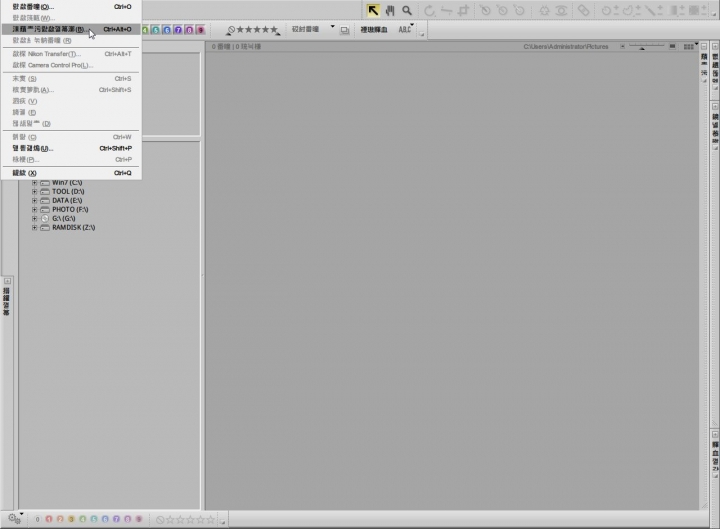Choose the Exit (X) Ctrl+Q menu item
Screen dimensions: 720x529
tap(71, 173)
